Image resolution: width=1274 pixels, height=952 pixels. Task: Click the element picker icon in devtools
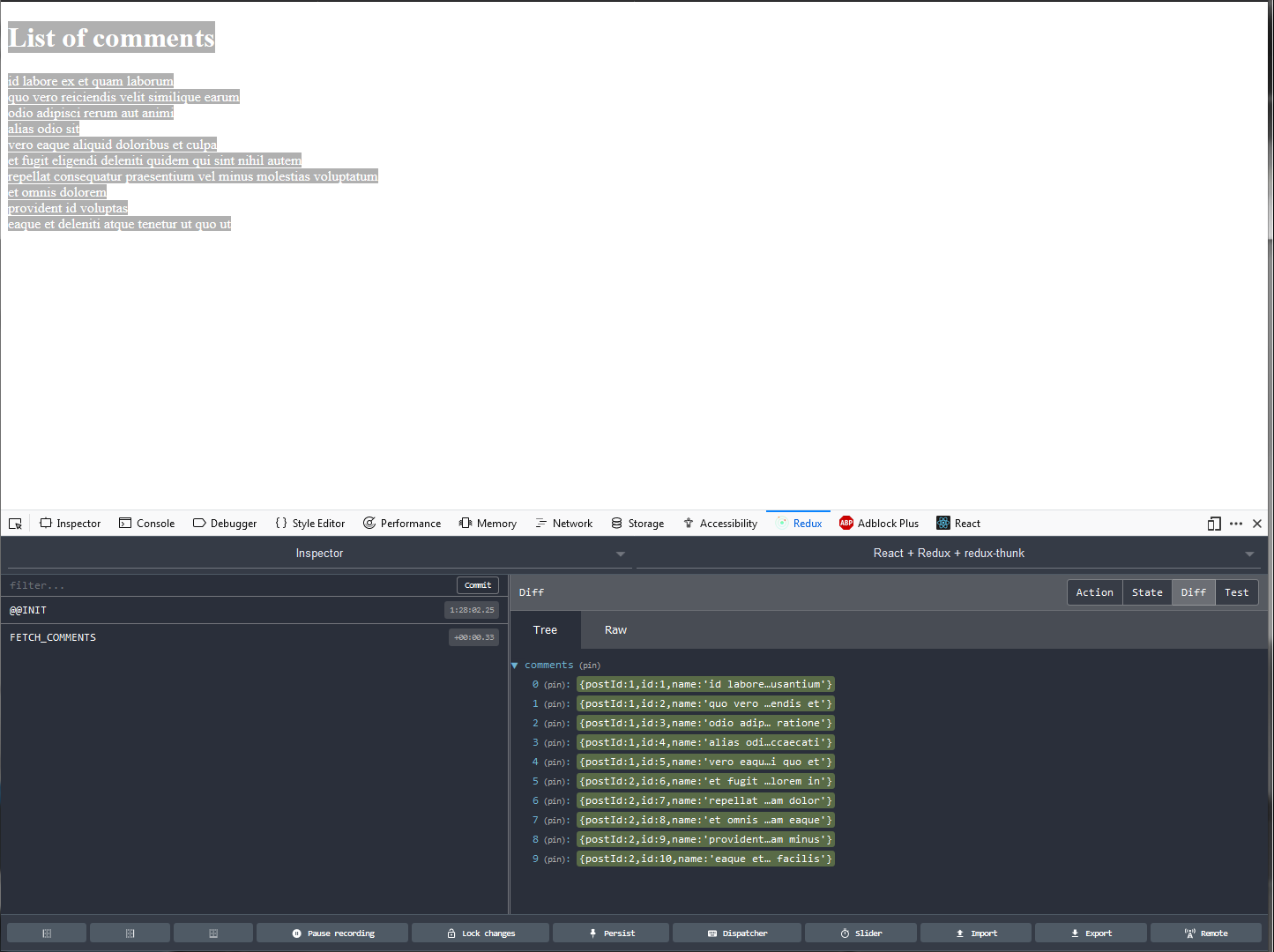pos(15,524)
